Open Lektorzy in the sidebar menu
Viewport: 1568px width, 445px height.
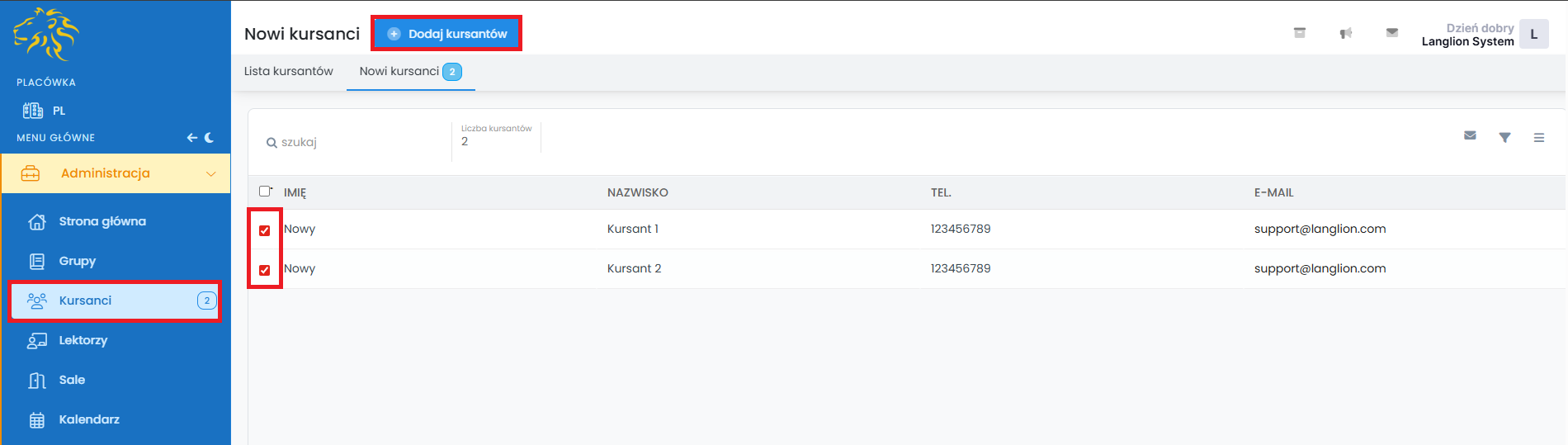83,340
